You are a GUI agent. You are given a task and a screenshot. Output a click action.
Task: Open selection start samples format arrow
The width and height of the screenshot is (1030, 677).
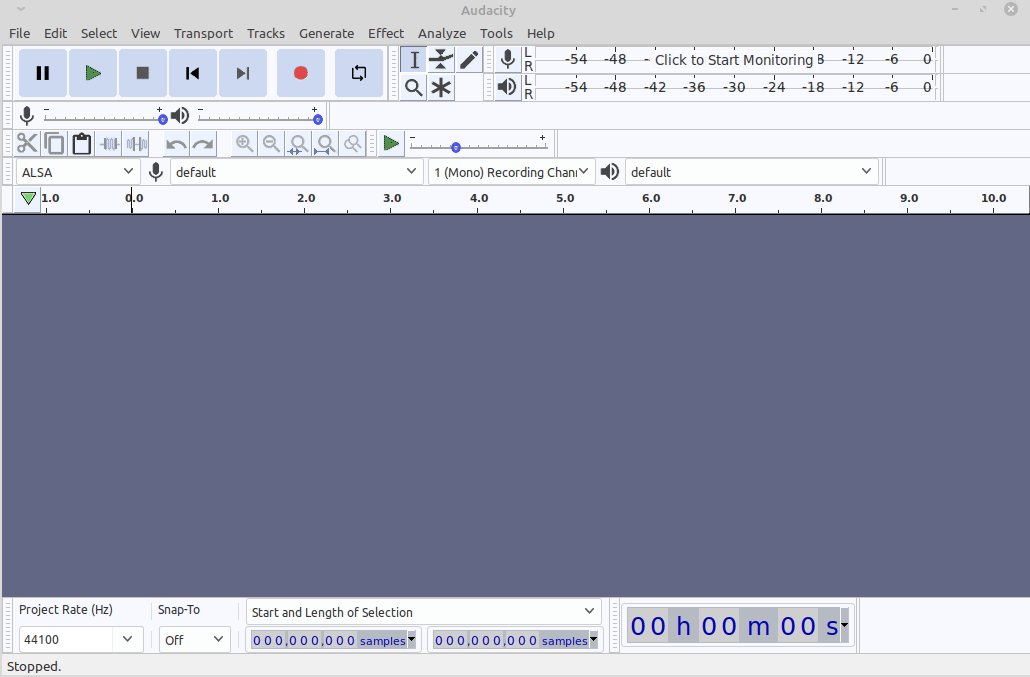tap(412, 639)
